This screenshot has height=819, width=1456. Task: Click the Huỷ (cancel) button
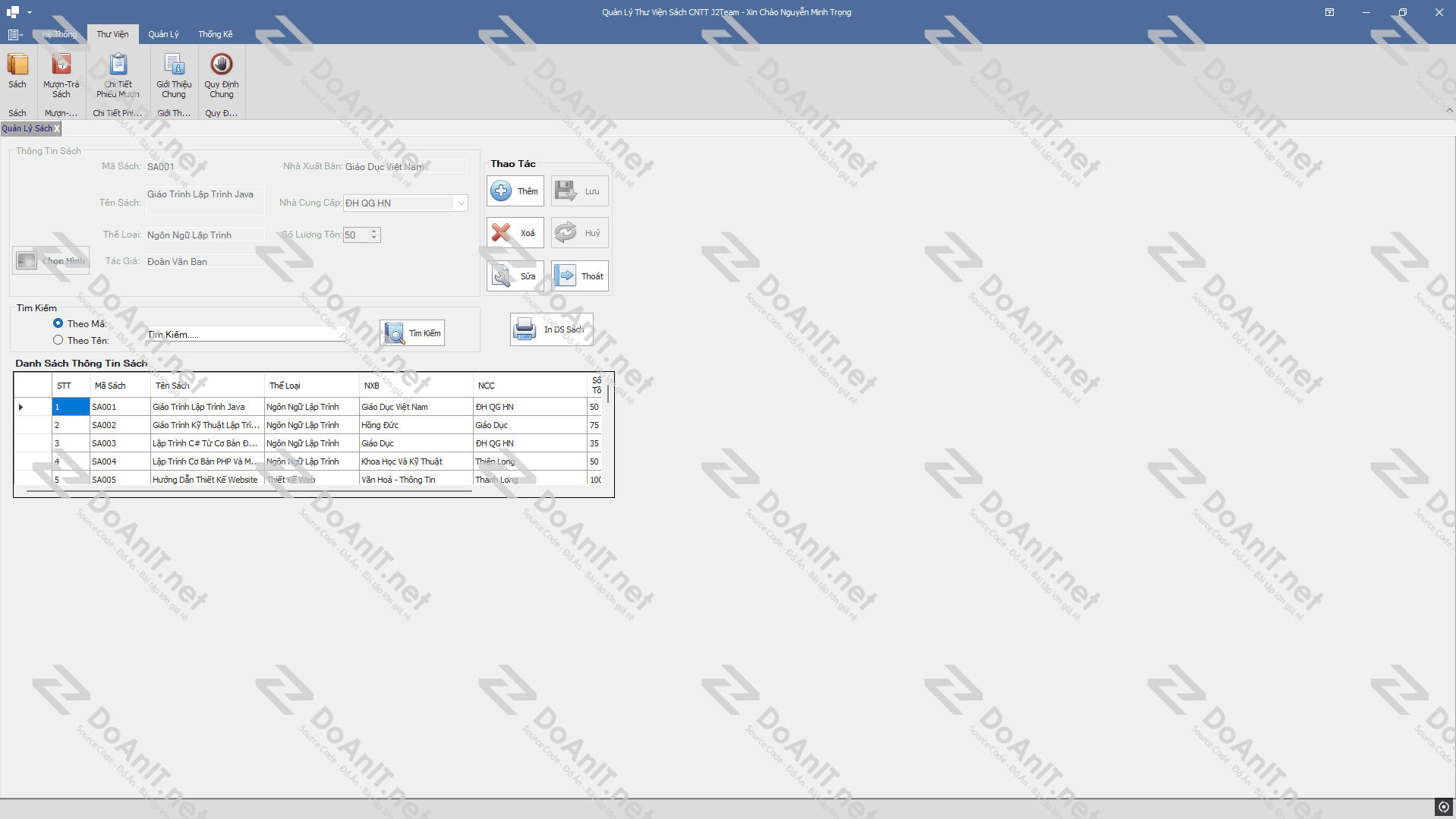pyautogui.click(x=580, y=233)
